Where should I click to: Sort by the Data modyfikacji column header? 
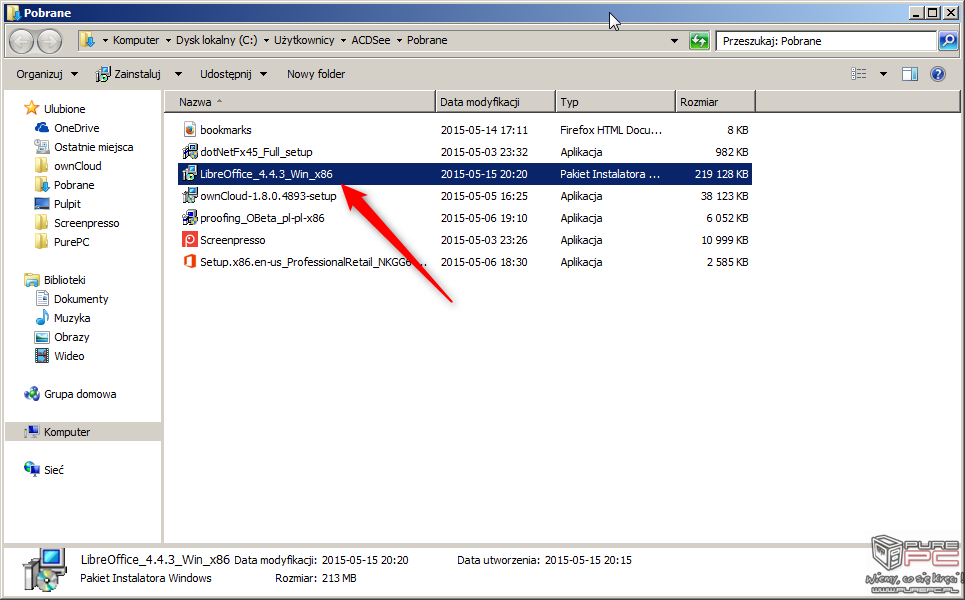coord(495,102)
